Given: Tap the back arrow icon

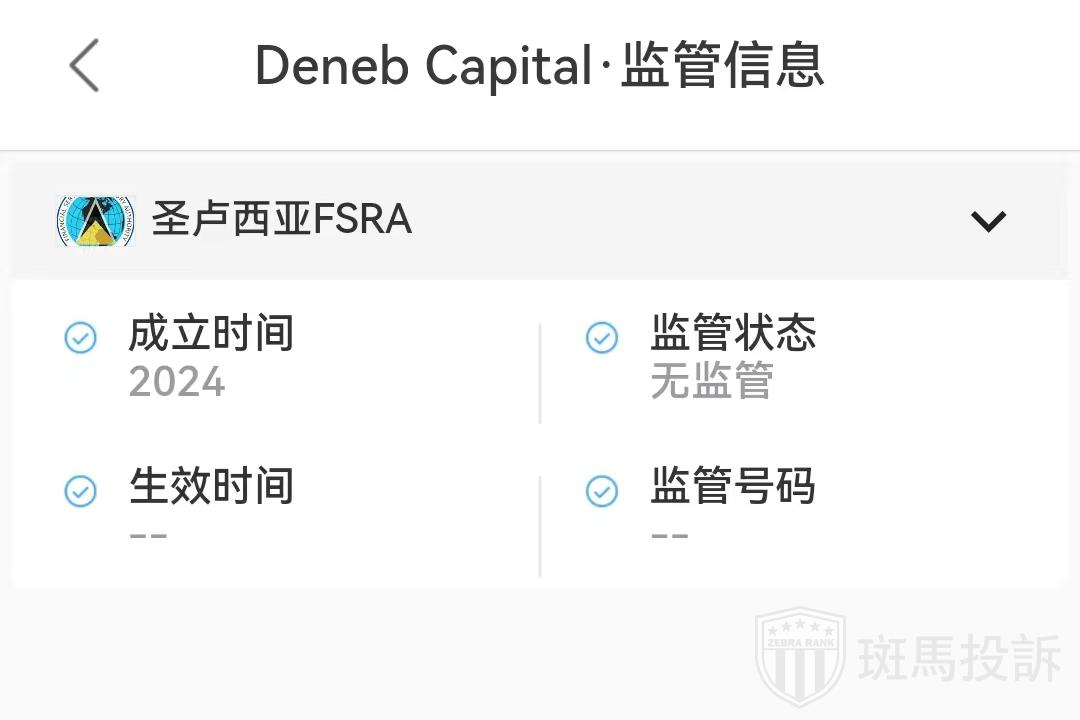Looking at the screenshot, I should pos(85,66).
